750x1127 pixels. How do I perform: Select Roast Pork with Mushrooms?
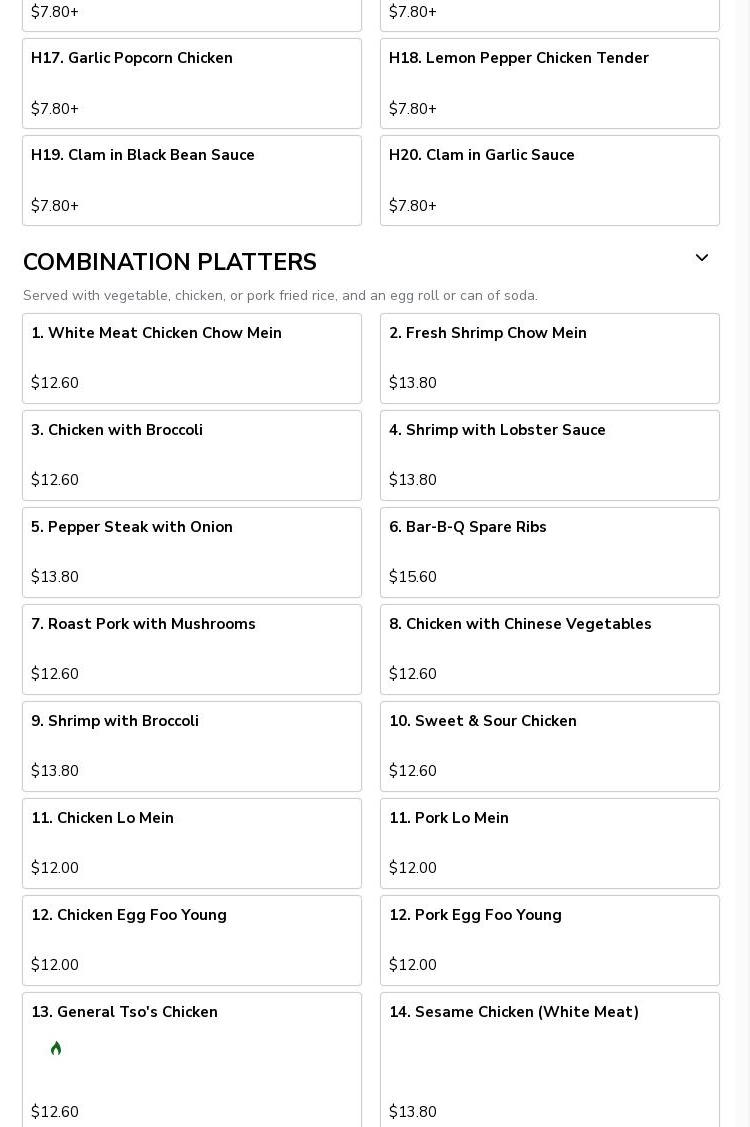192,649
